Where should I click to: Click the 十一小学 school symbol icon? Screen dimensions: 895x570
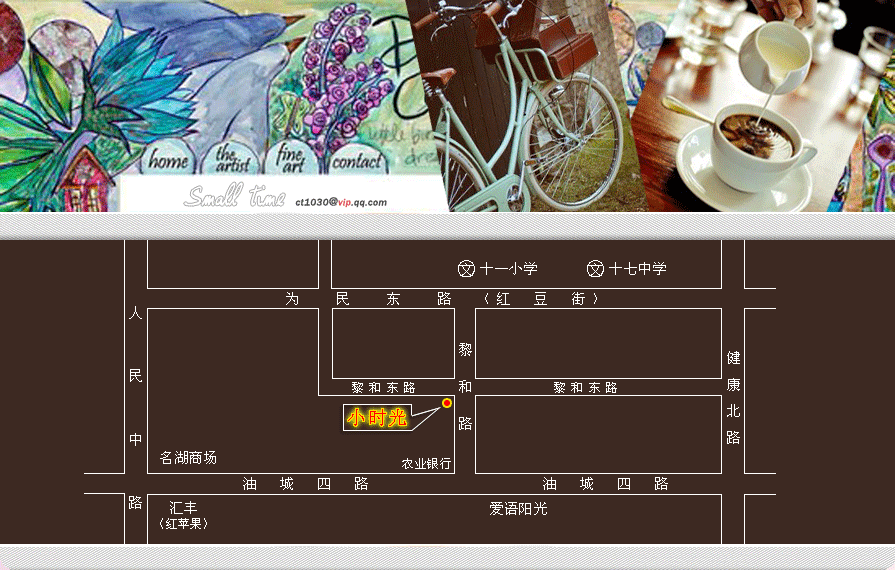[466, 269]
